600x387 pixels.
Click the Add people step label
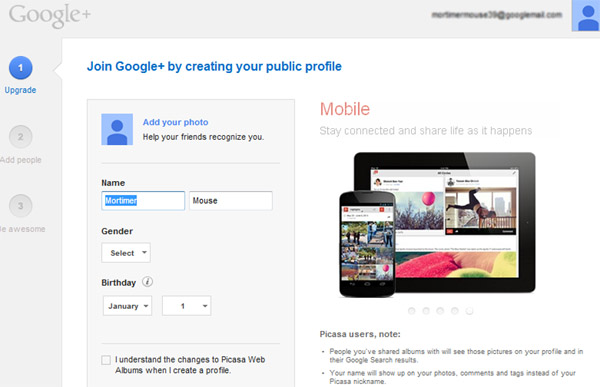point(21,160)
